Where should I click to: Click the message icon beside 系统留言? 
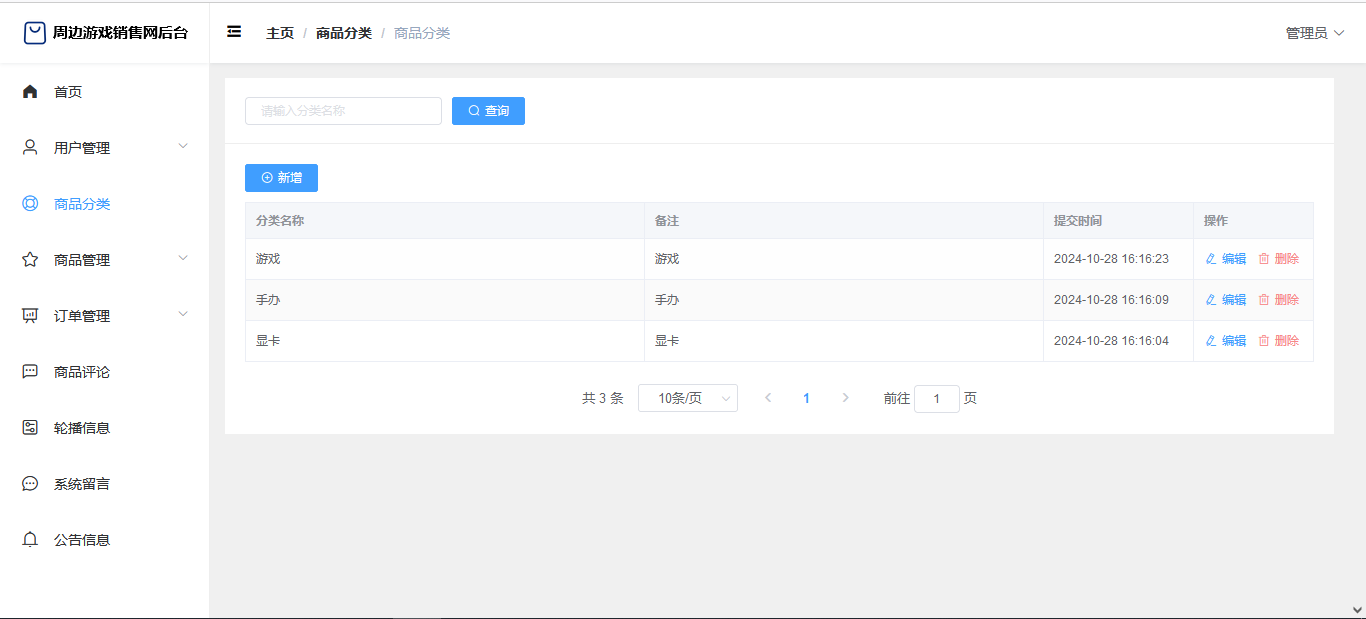coord(30,484)
